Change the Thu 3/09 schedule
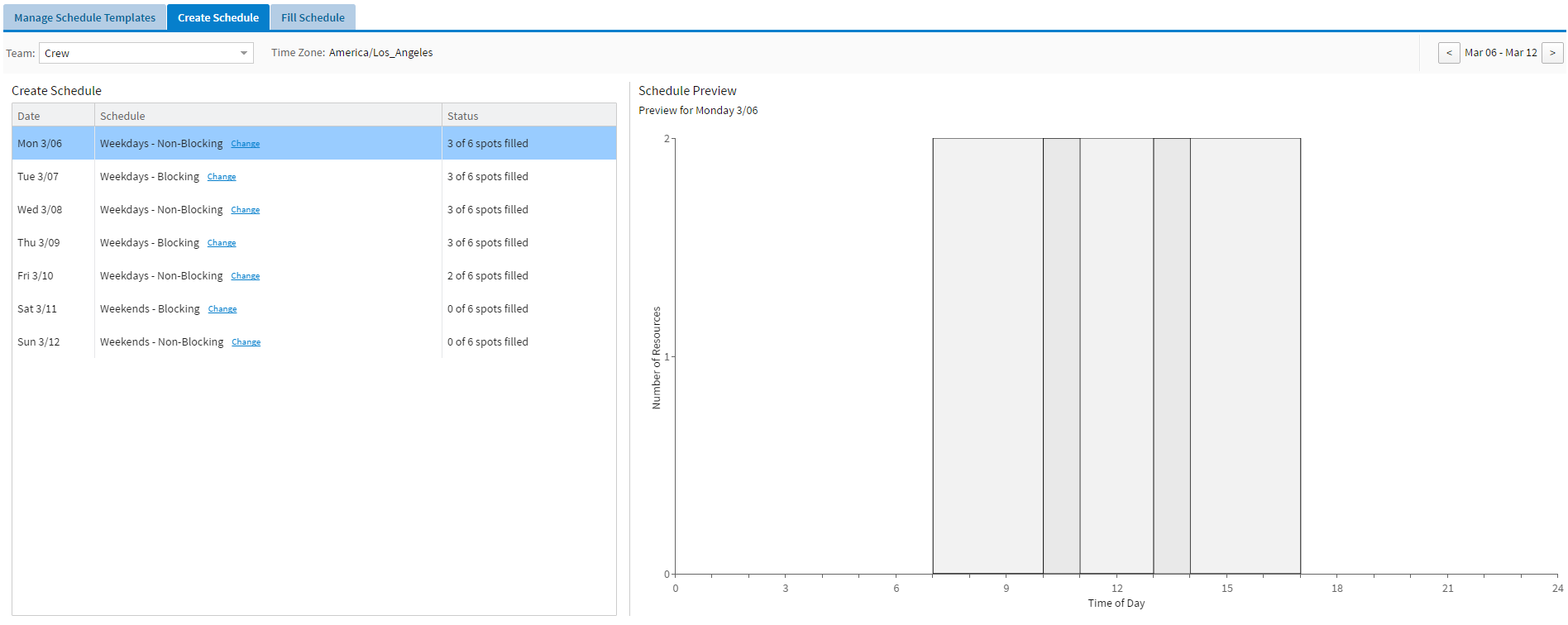 (x=222, y=243)
